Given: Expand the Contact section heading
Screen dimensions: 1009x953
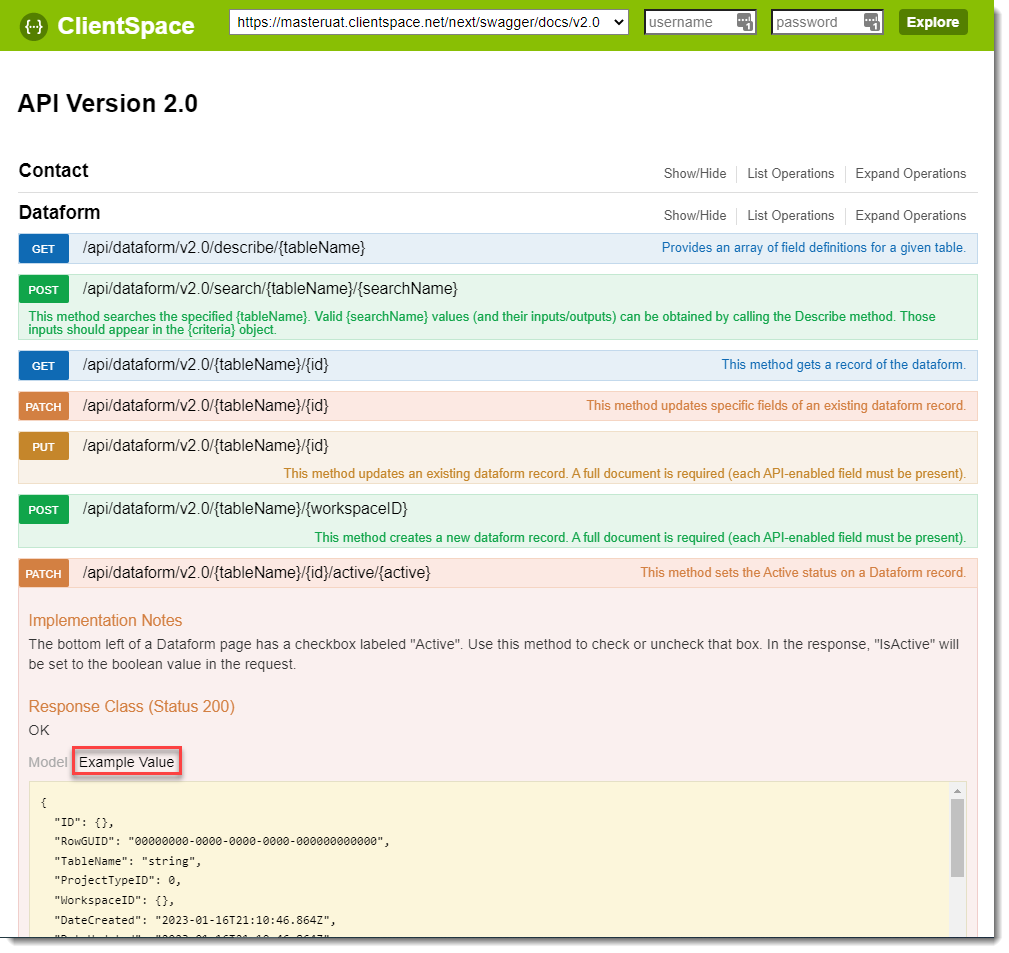Looking at the screenshot, I should click(53, 171).
